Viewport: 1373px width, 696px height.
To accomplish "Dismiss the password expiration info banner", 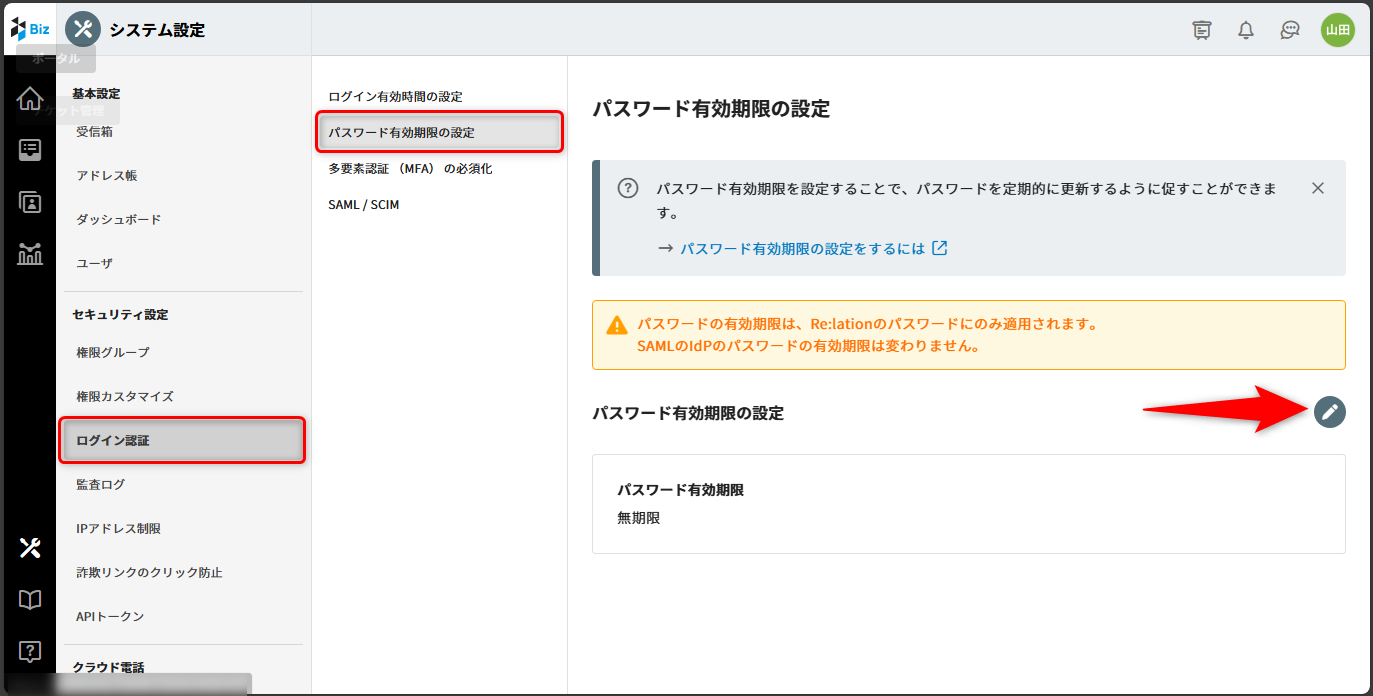I will click(1317, 188).
